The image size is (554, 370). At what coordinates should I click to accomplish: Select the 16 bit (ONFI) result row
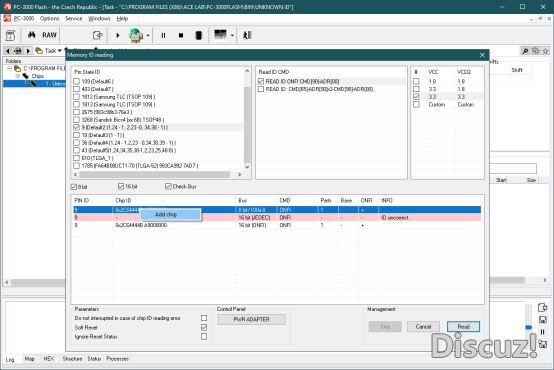point(277,225)
